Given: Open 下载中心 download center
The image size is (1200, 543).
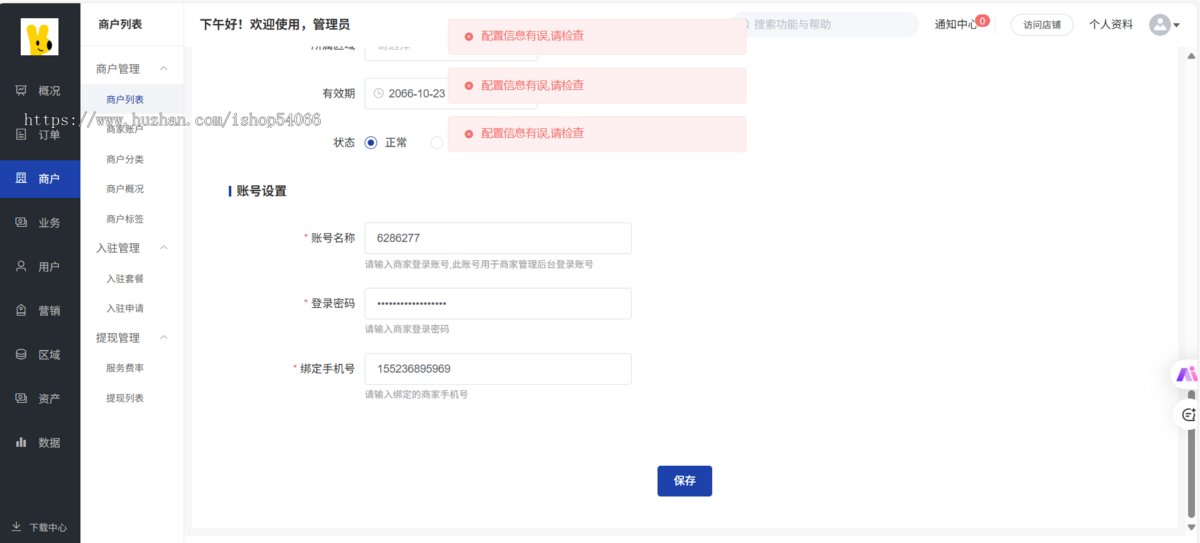Looking at the screenshot, I should coord(40,527).
